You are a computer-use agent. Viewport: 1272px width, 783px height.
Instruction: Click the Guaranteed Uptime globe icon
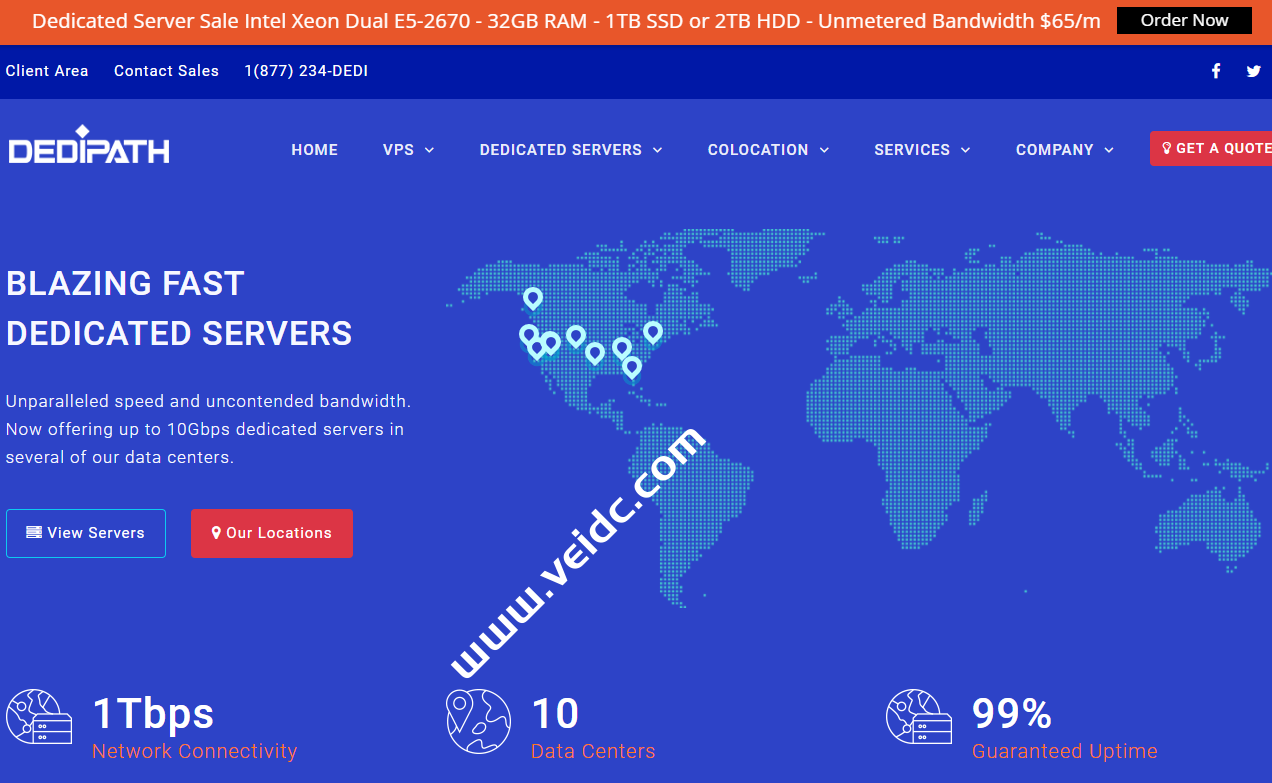[x=919, y=716]
